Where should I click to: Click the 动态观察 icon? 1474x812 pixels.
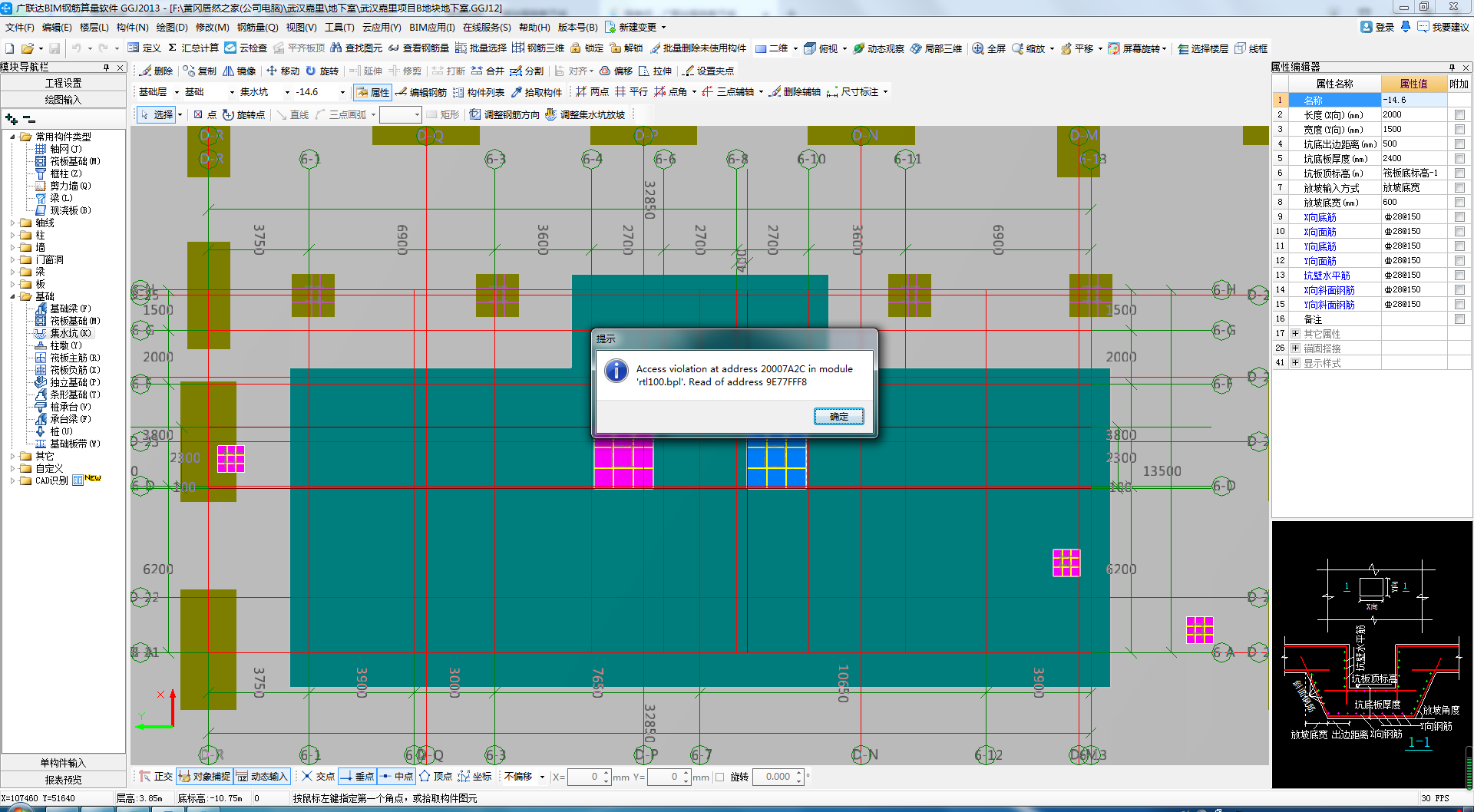point(858,48)
